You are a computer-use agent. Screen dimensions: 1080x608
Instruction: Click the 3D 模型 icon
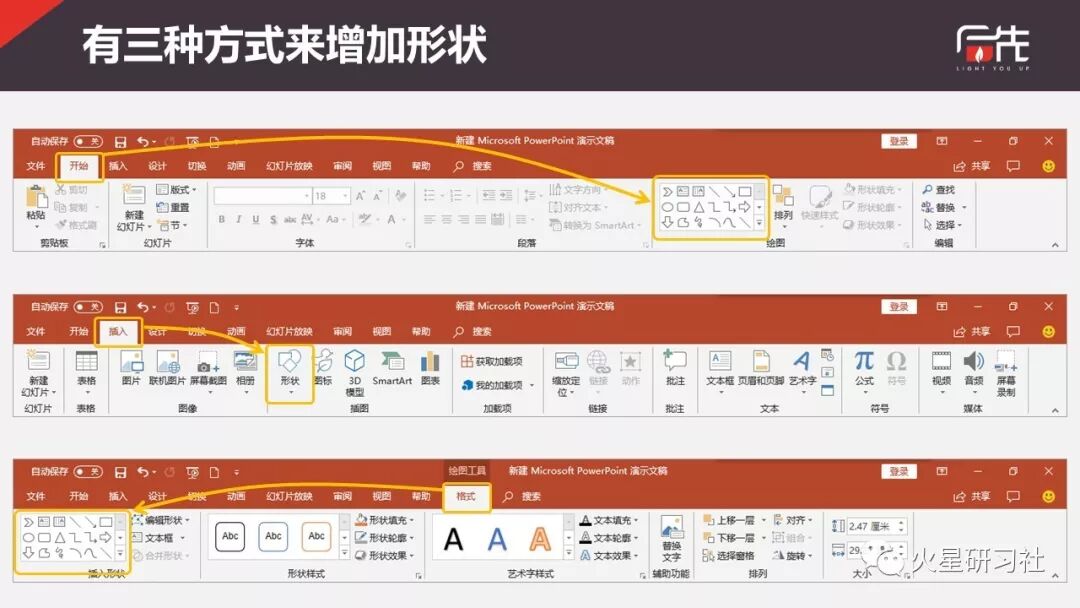pos(355,372)
